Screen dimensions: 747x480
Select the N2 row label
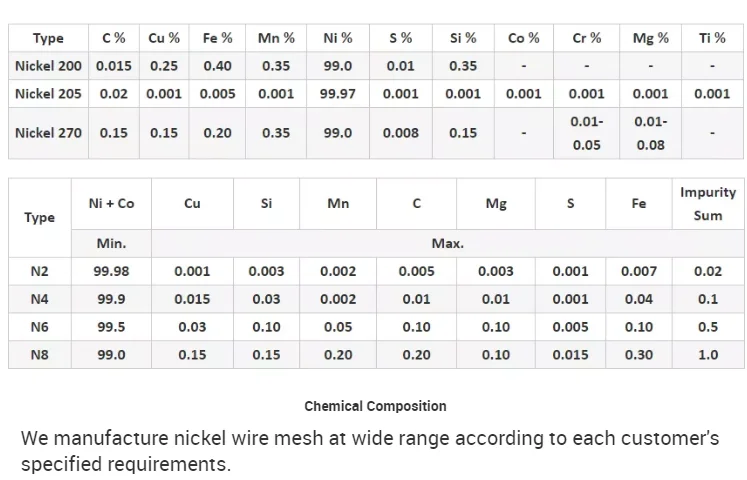(40, 271)
